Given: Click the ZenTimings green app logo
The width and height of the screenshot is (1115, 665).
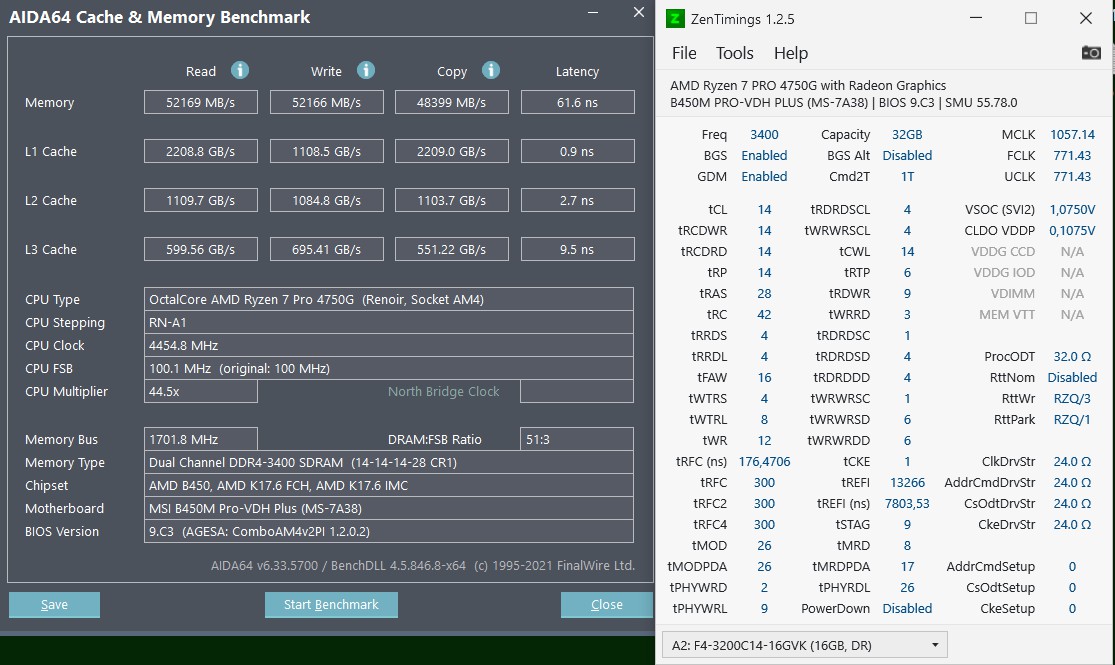Looking at the screenshot, I should click(675, 18).
